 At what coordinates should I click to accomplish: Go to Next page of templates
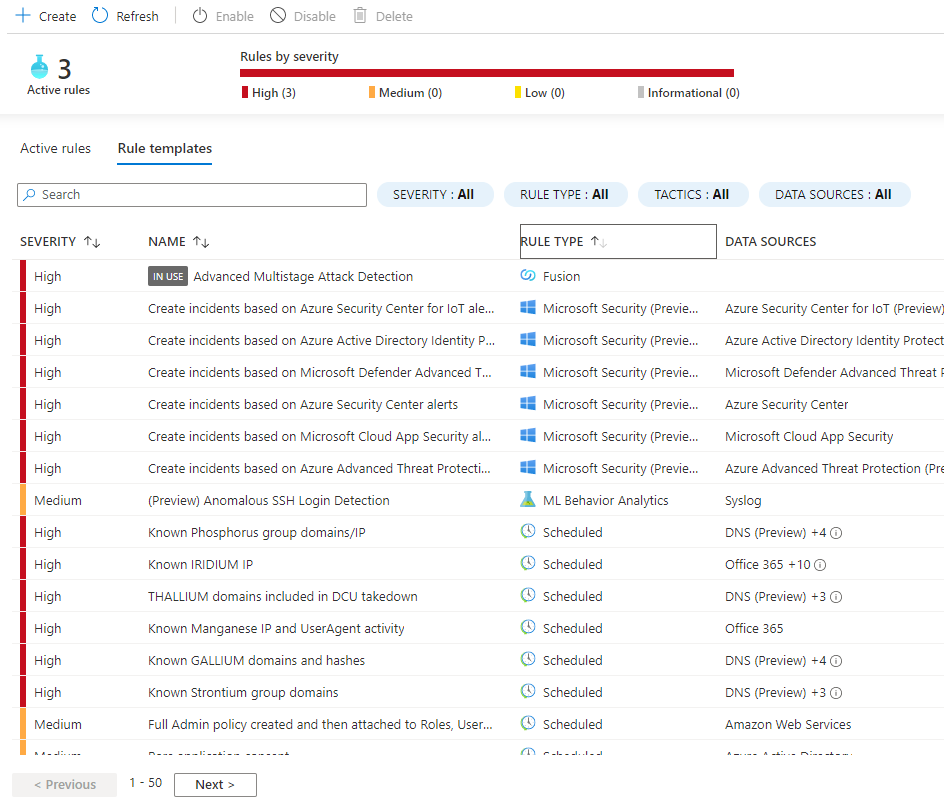216,784
